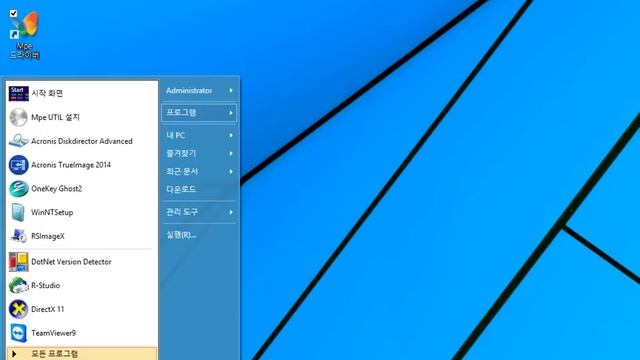The height and width of the screenshot is (360, 640).
Task: Click the 실행(R)... run entry
Action: coord(199,235)
